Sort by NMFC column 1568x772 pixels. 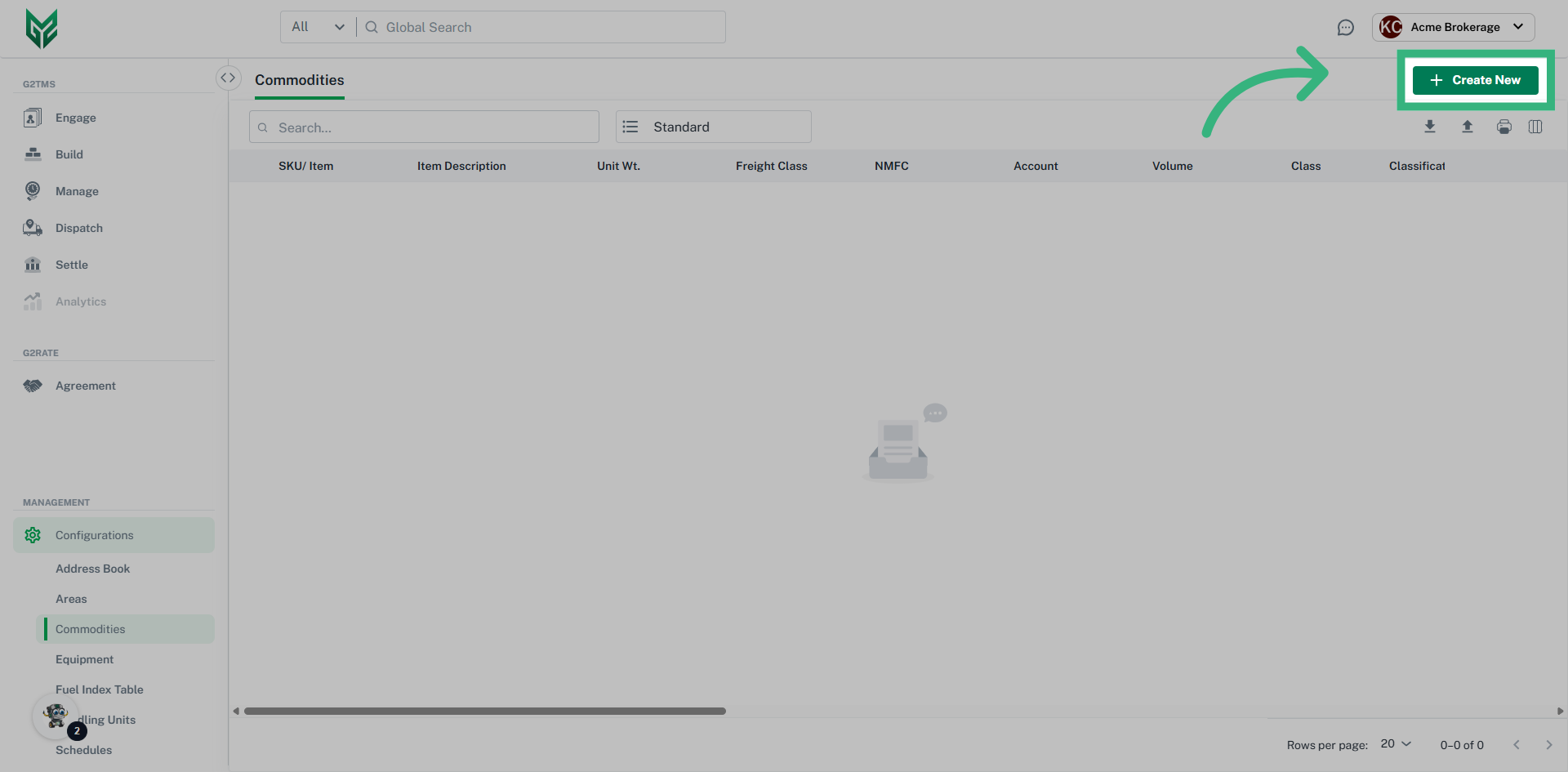(x=891, y=166)
